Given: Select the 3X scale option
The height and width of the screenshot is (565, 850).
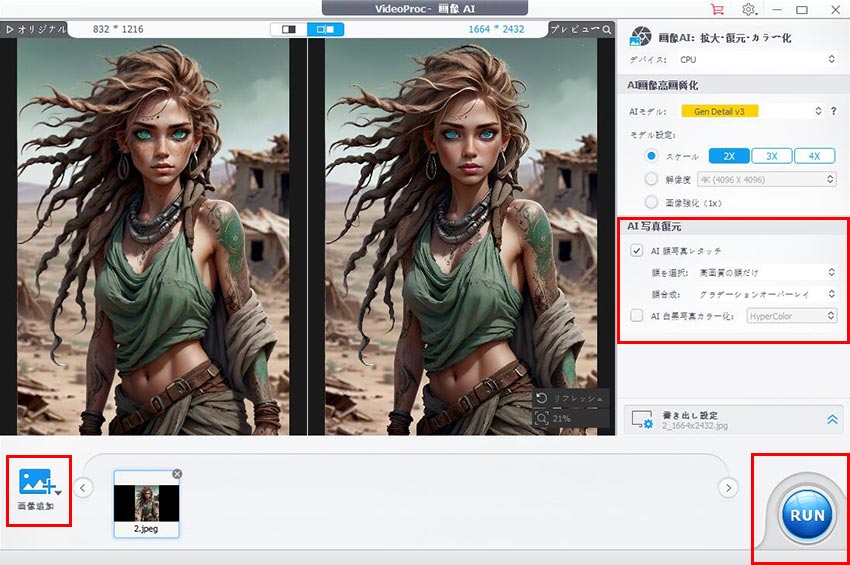Looking at the screenshot, I should [x=771, y=156].
